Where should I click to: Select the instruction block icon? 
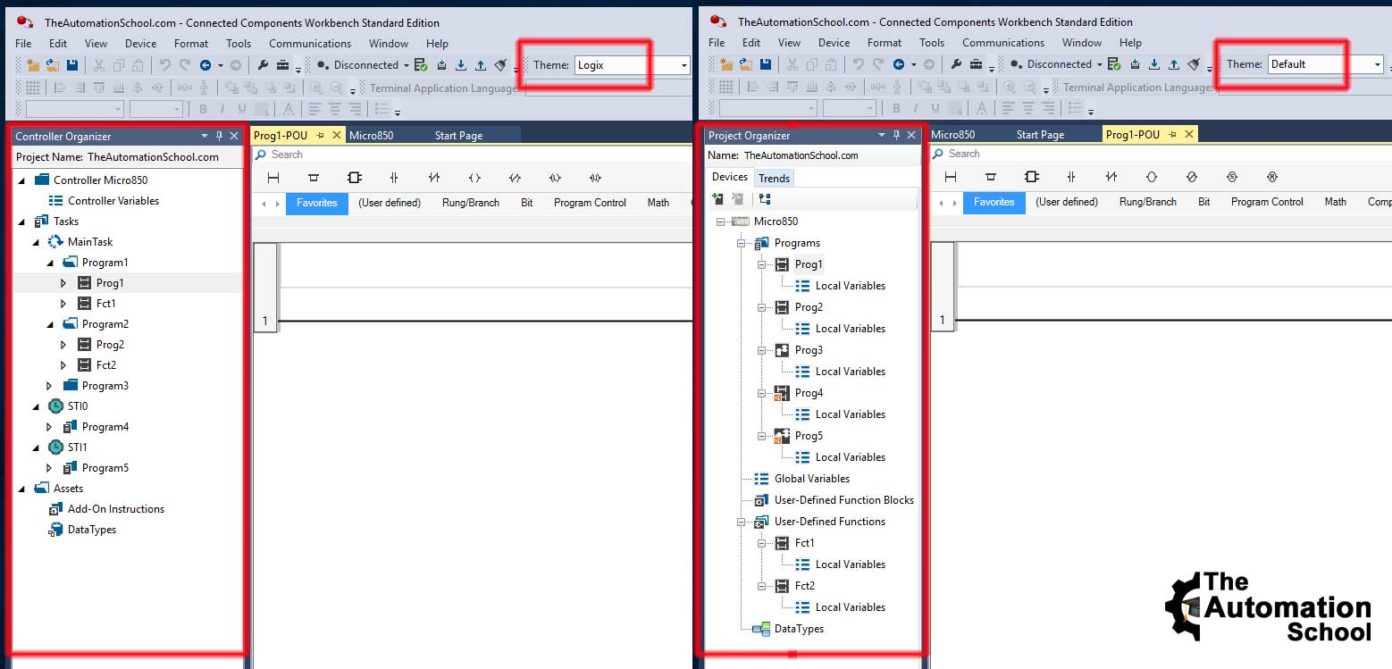pos(355,176)
